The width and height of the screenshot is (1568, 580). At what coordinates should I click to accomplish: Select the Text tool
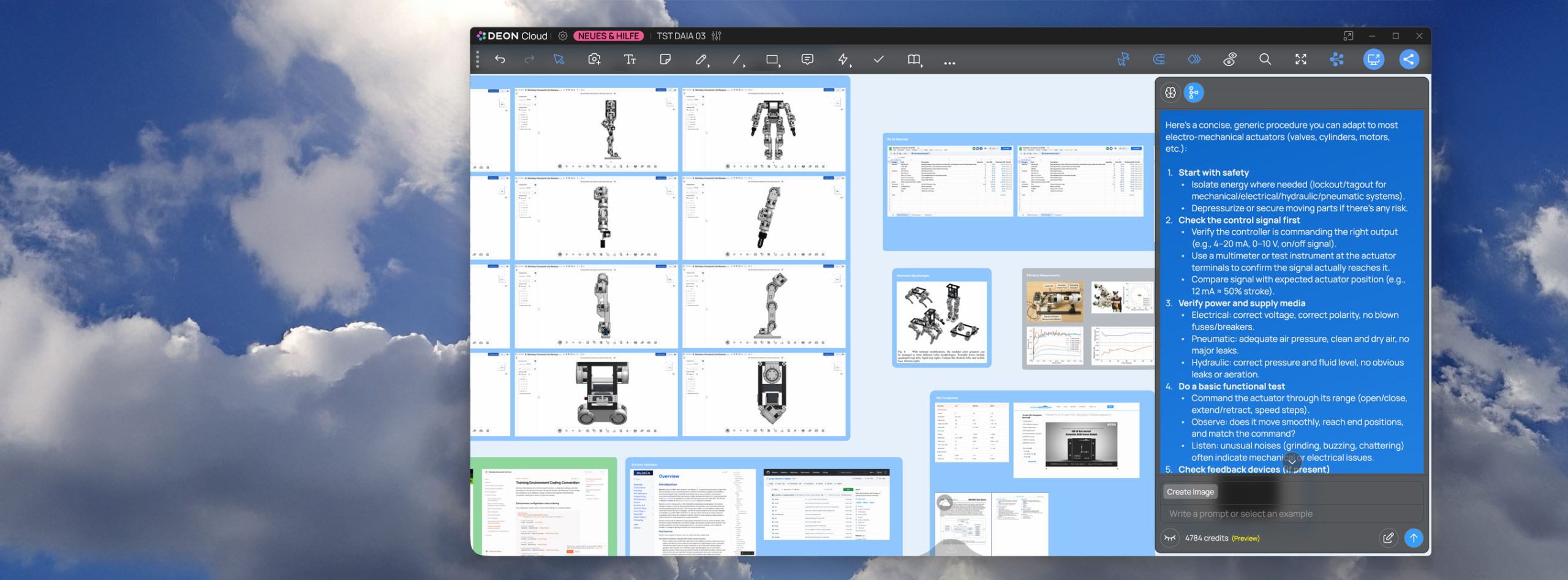click(629, 59)
